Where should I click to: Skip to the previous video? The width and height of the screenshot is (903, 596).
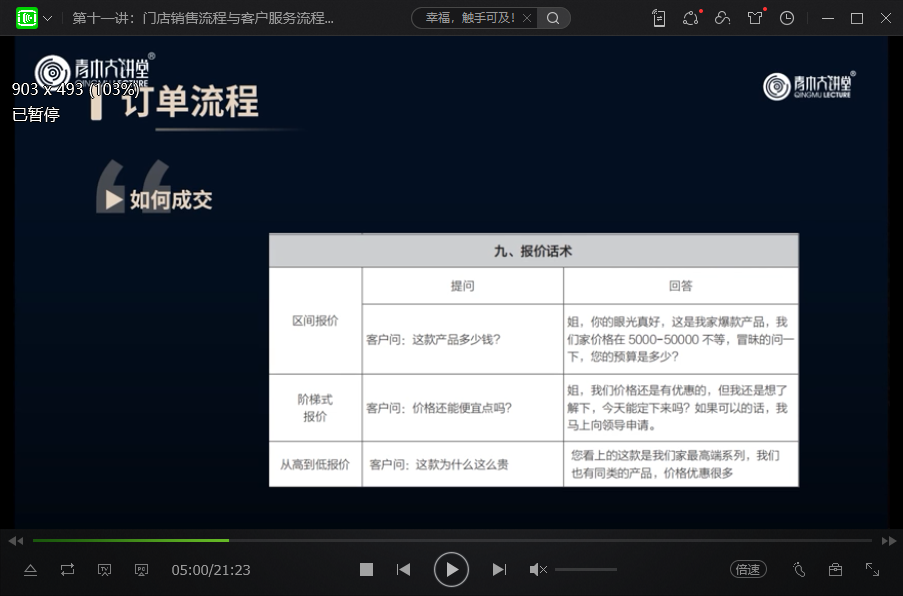pyautogui.click(x=403, y=569)
